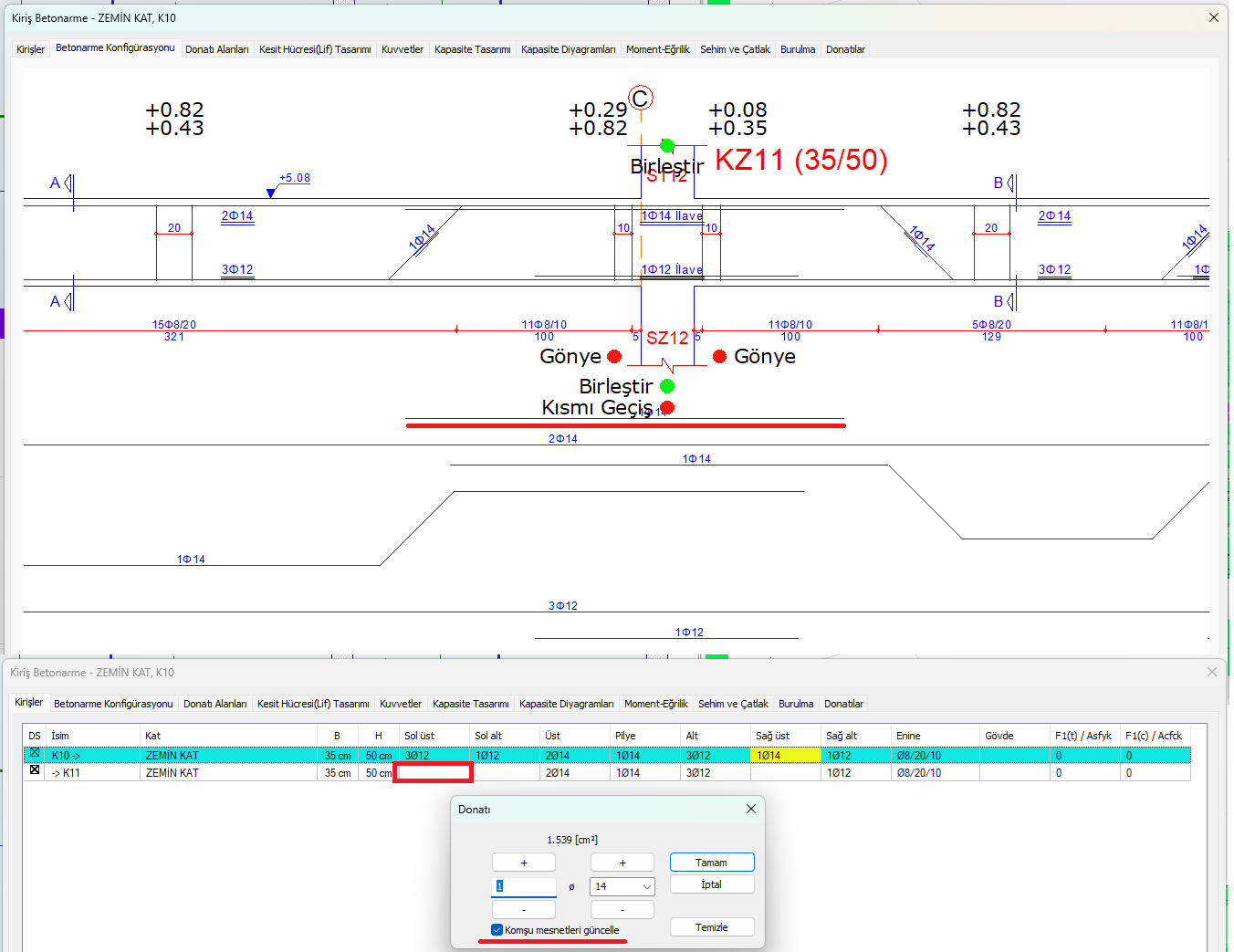
Task: Switch to Donatı Alanları tab in the upper window
Action: [x=217, y=49]
